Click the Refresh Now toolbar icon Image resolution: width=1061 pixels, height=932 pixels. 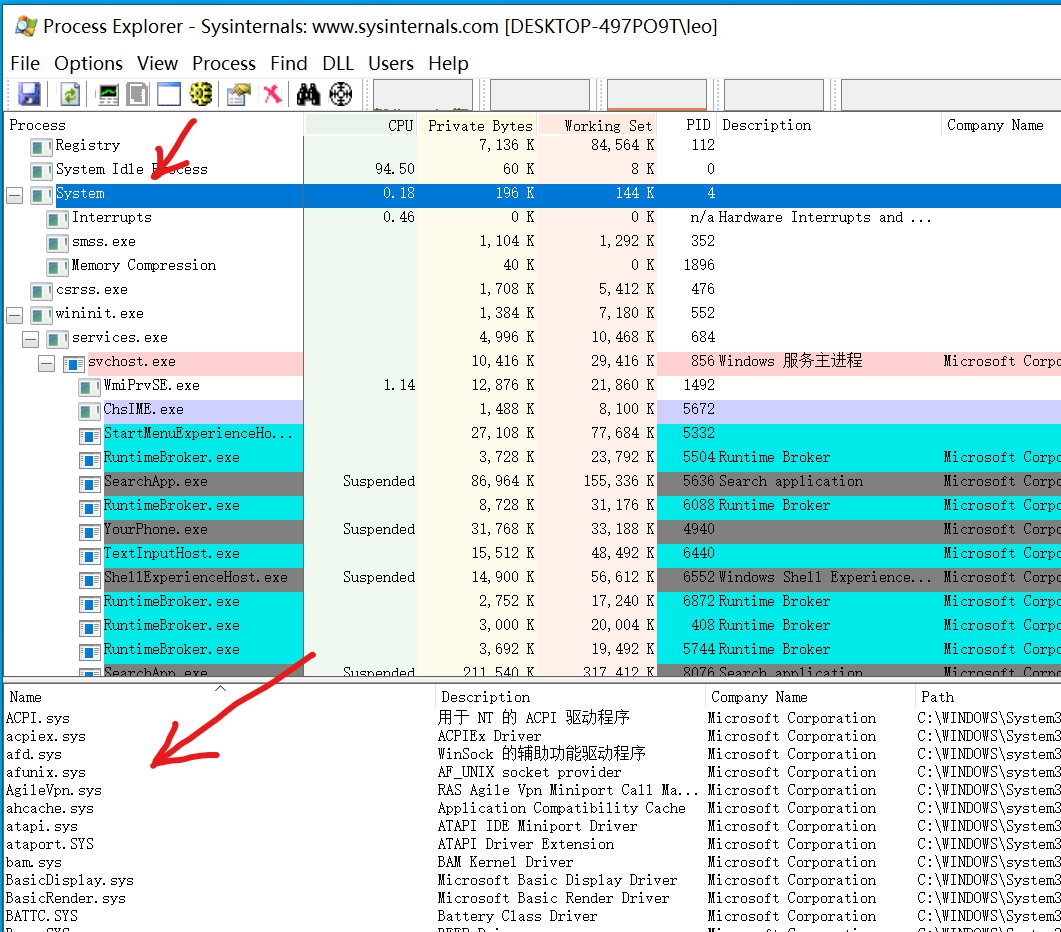tap(68, 94)
